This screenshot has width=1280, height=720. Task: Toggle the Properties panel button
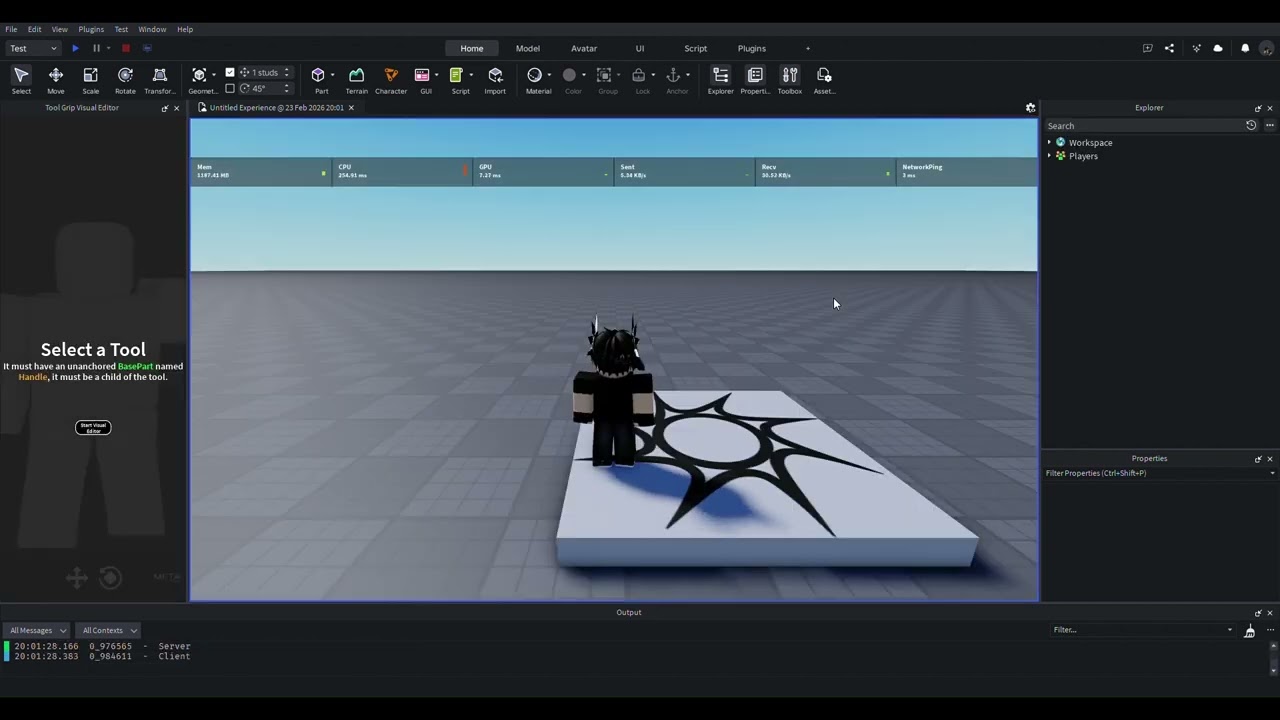coord(755,80)
